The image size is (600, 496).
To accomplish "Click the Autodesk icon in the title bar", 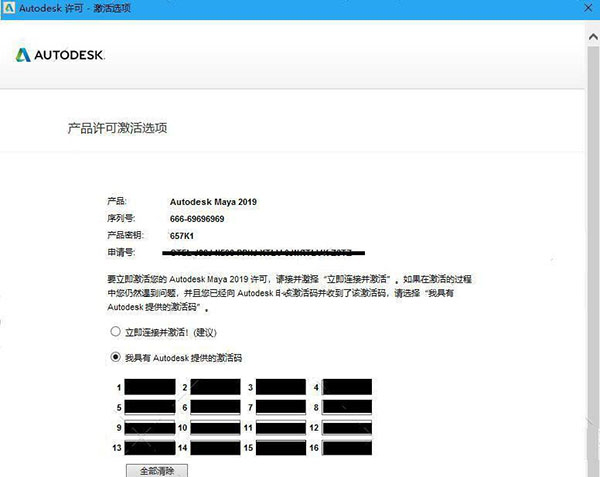I will 9,8.
